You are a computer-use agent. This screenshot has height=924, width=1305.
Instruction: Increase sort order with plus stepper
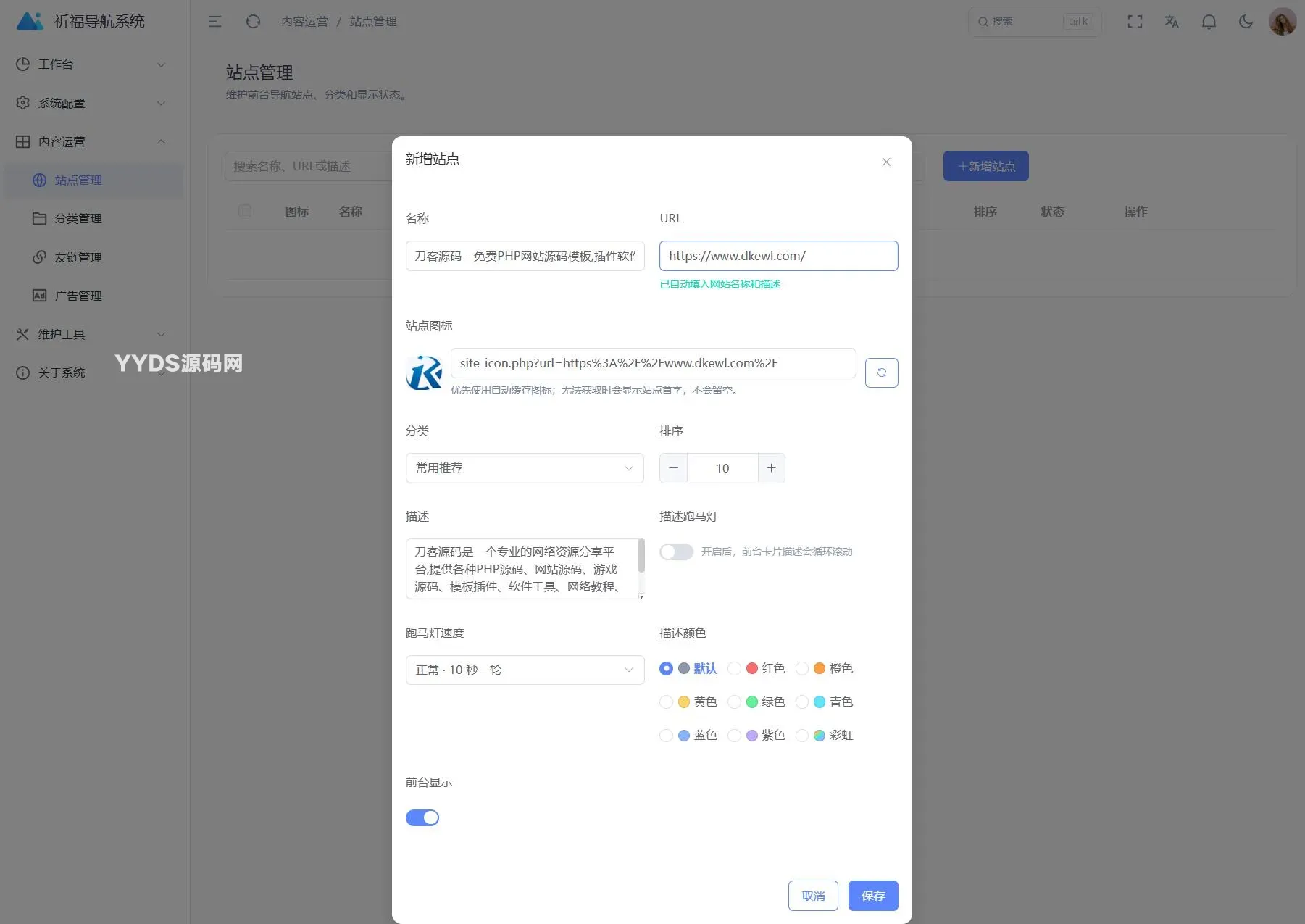(x=771, y=468)
